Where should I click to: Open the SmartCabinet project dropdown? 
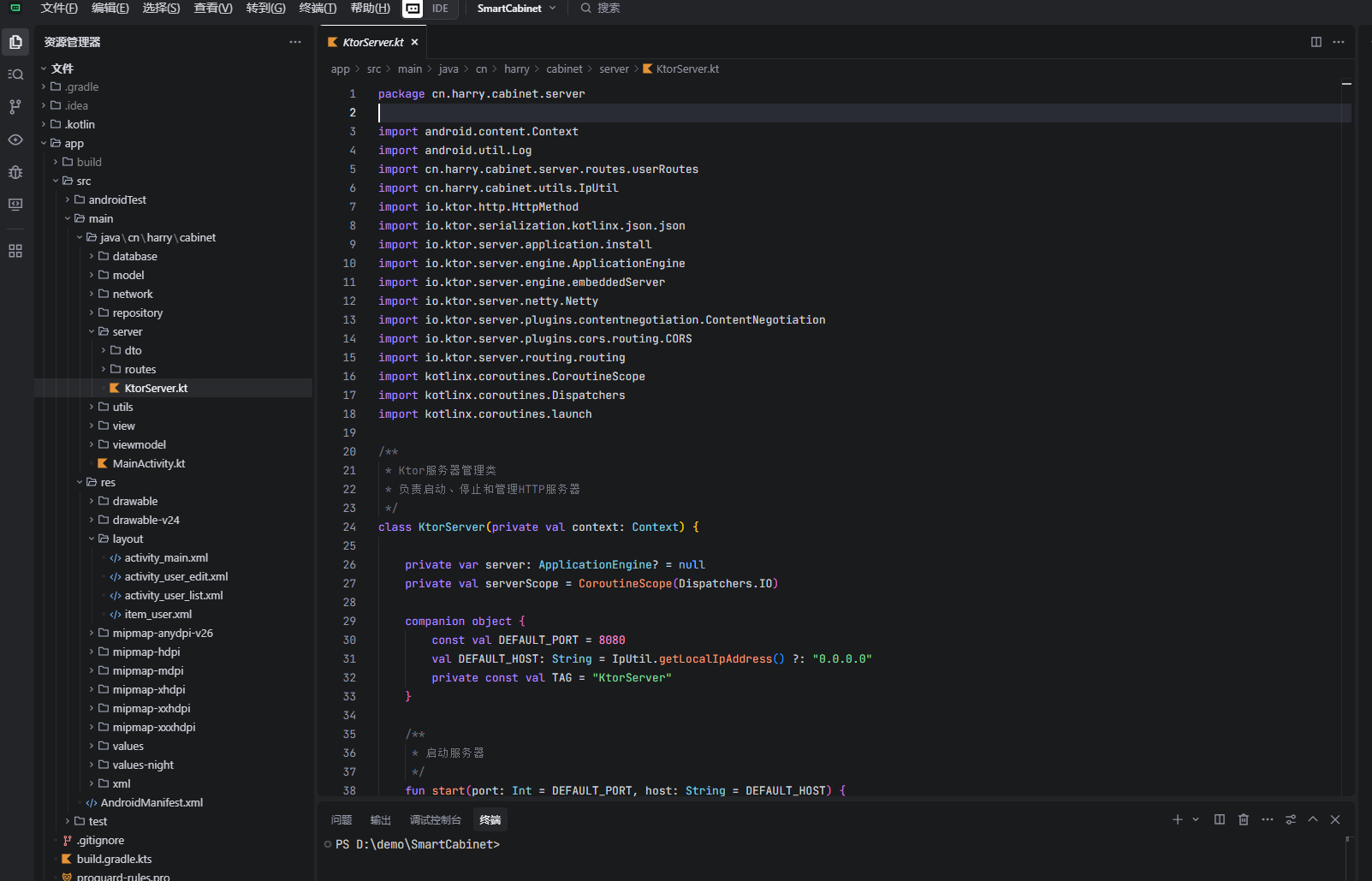pyautogui.click(x=516, y=8)
